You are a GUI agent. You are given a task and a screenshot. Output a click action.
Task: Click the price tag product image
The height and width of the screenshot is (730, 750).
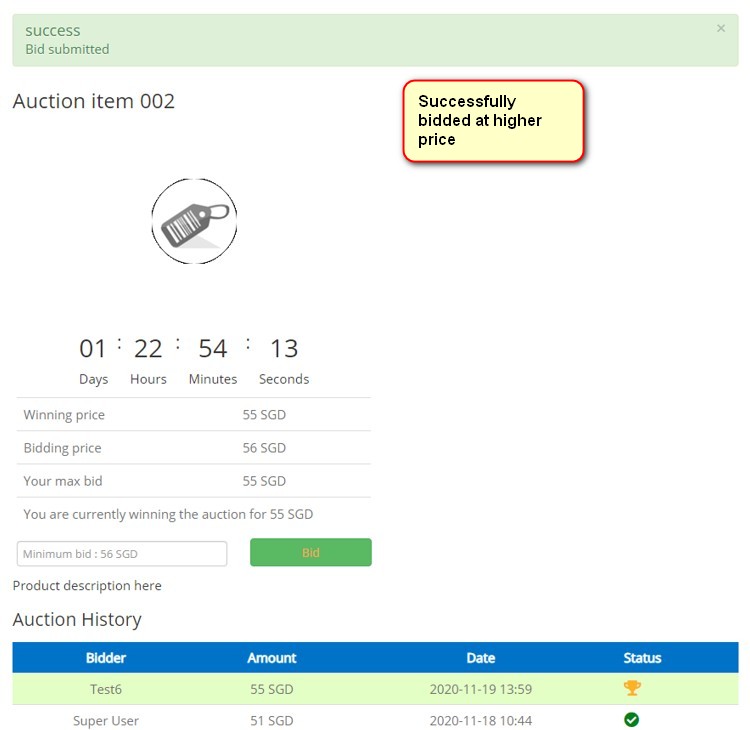(x=194, y=222)
